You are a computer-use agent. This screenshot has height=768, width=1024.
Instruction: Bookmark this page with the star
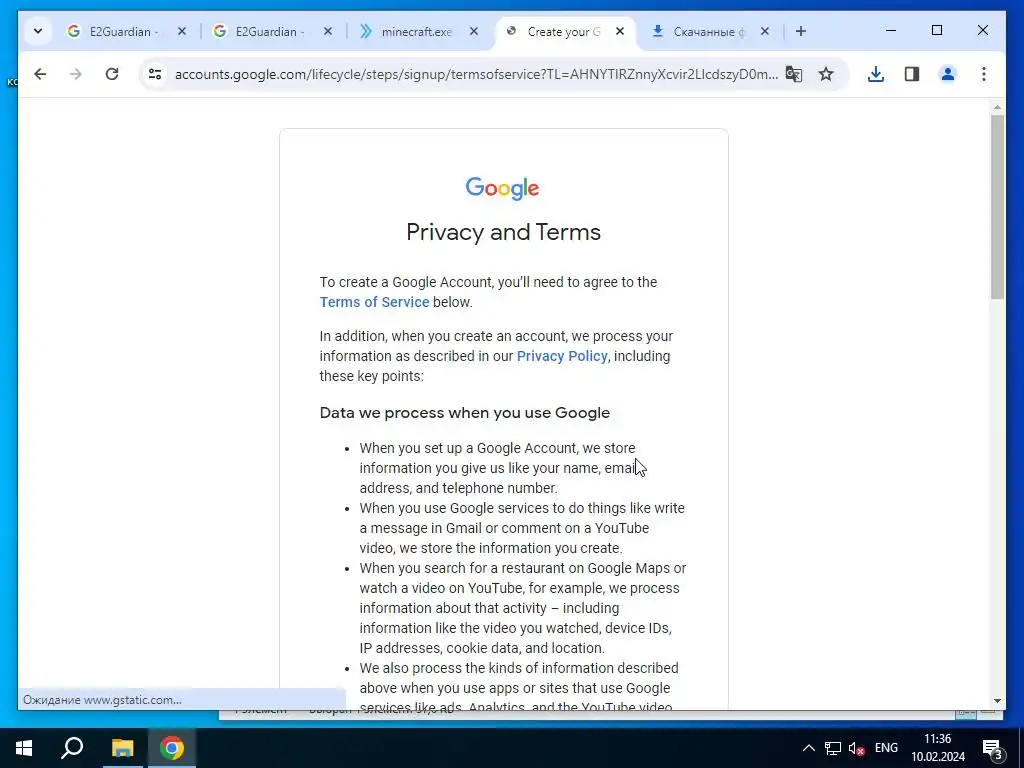tap(826, 74)
